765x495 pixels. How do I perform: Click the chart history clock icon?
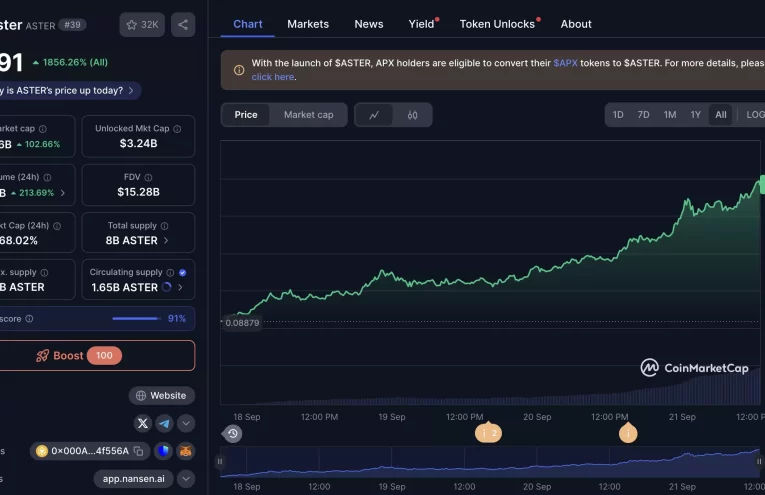point(233,434)
